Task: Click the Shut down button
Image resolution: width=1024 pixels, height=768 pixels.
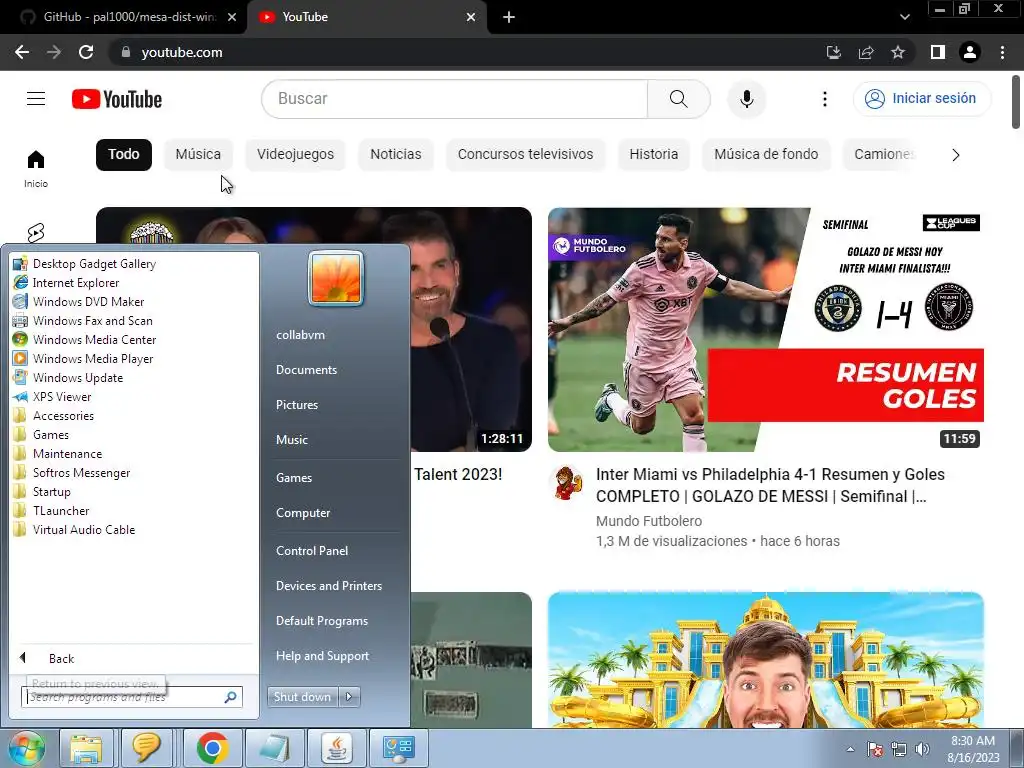Action: tap(302, 697)
